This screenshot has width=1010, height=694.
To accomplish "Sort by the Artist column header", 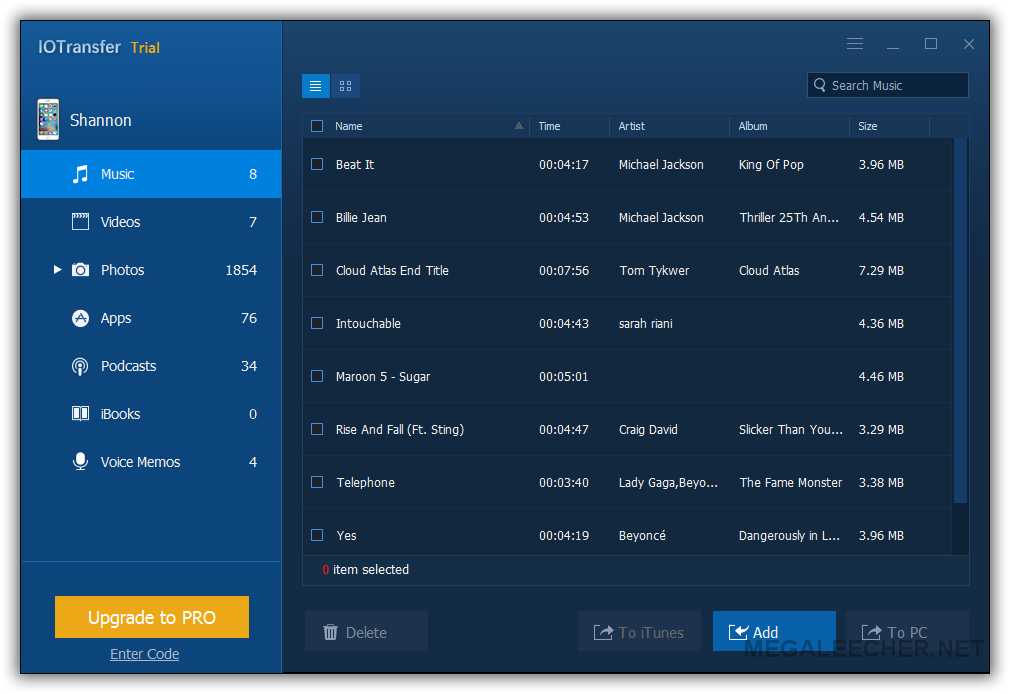I will tap(669, 126).
